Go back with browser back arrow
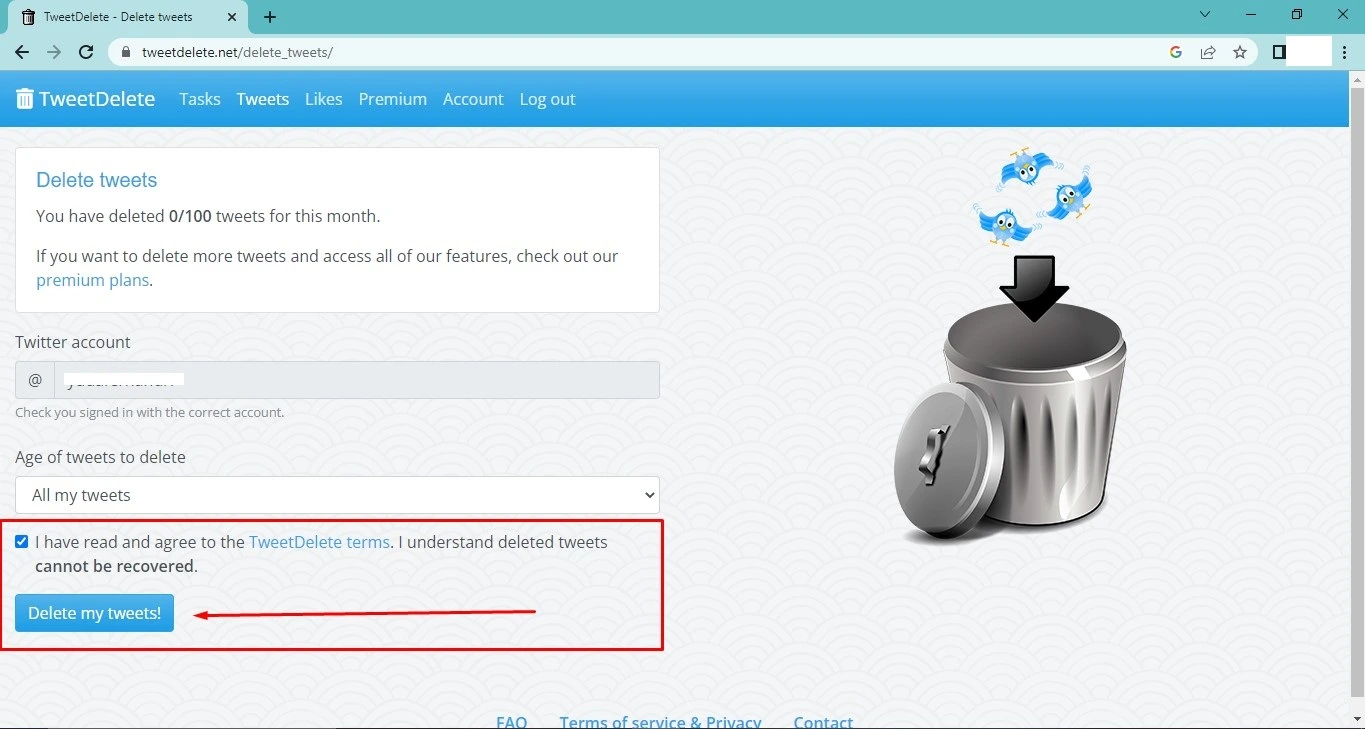1365x729 pixels. click(22, 52)
